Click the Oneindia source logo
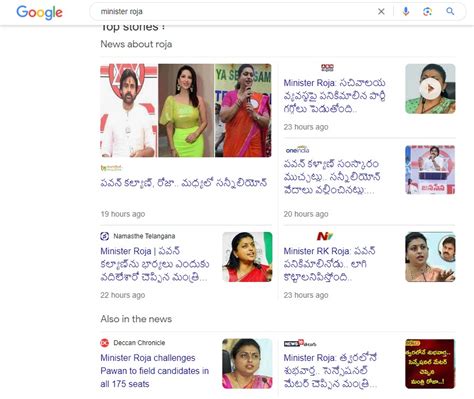This screenshot has width=474, height=399. [x=297, y=149]
